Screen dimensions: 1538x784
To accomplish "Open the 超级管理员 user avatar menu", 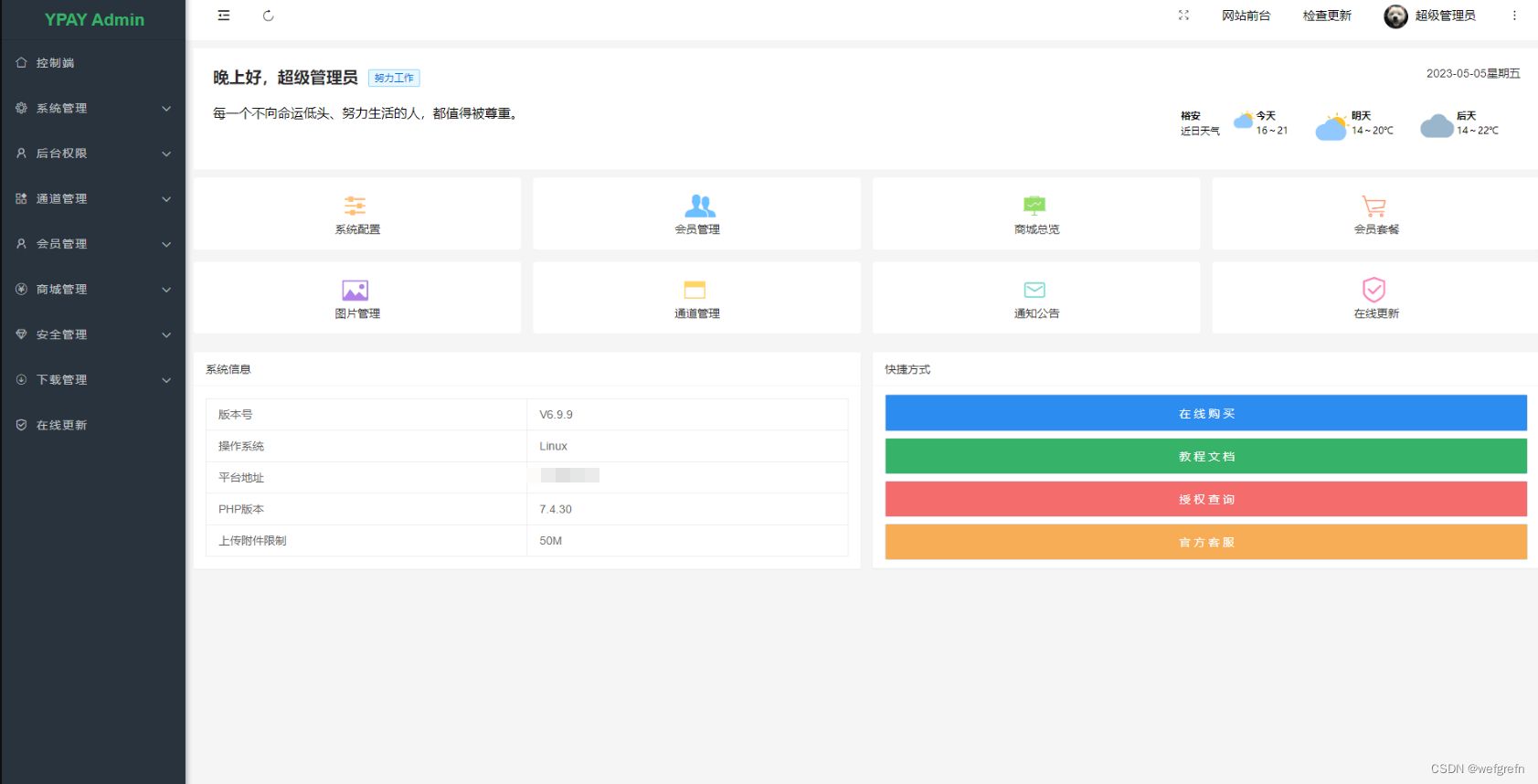I will (x=1395, y=16).
